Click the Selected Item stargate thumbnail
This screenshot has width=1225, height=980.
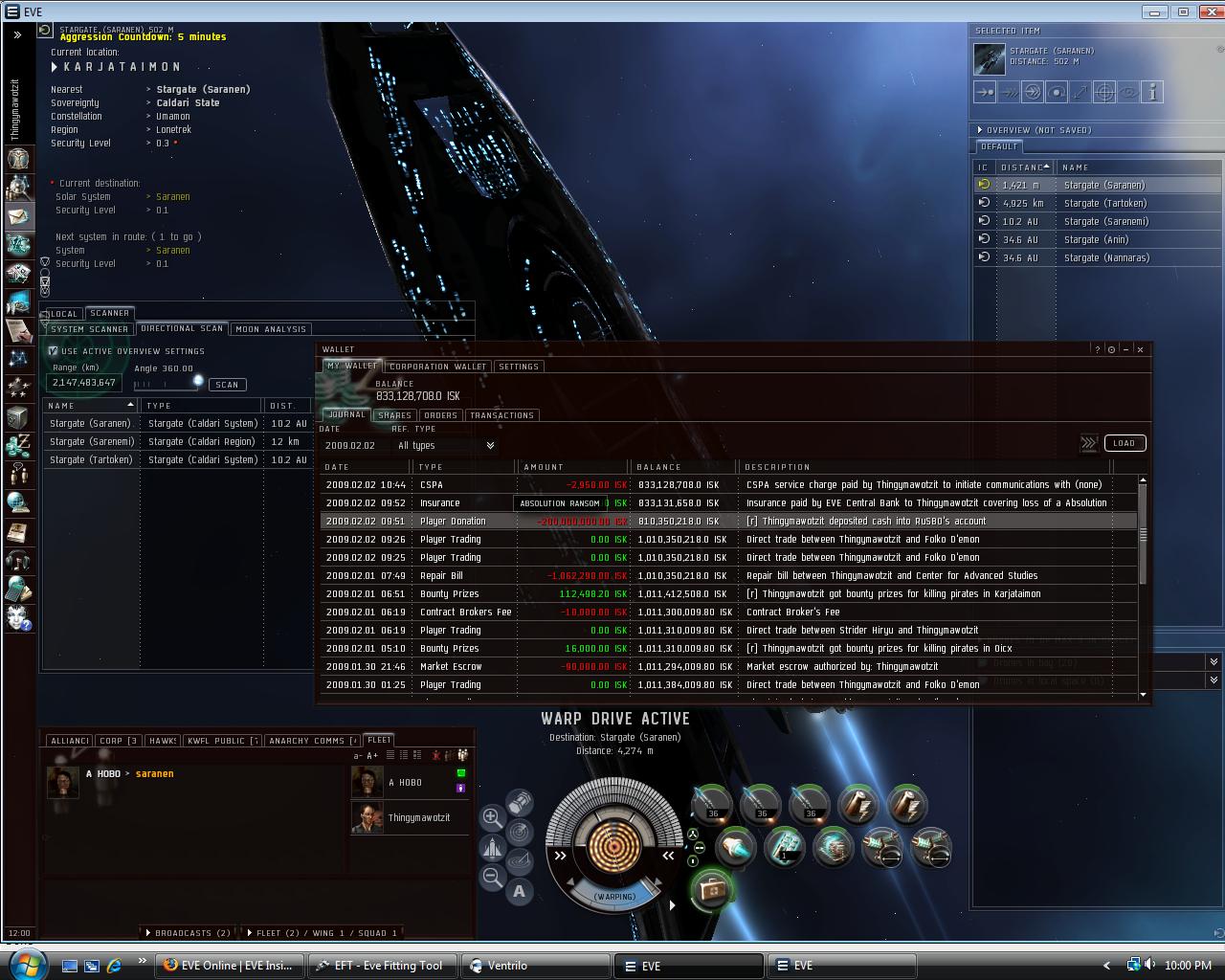(x=990, y=59)
